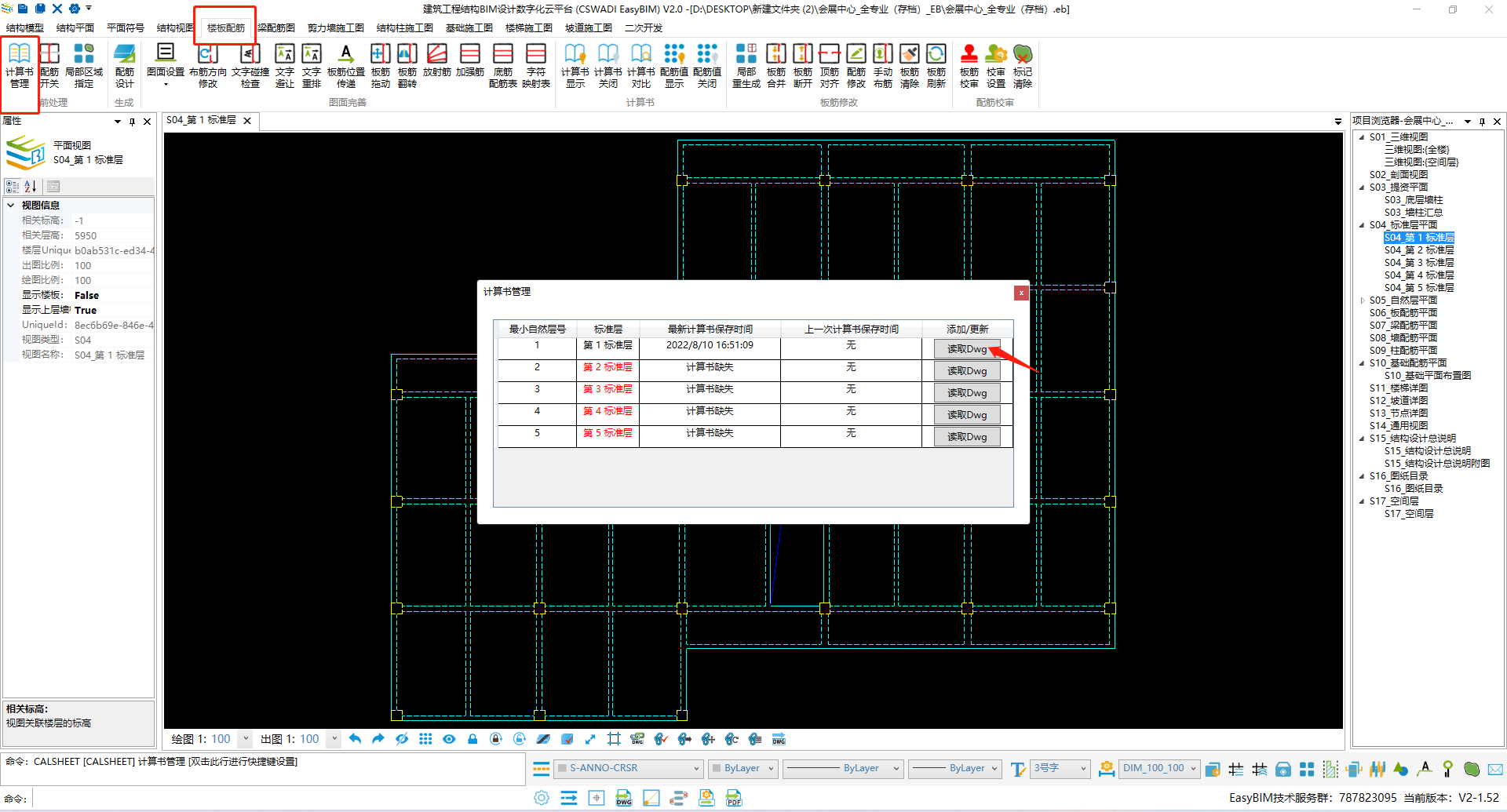Open the 基础施工图 ribbon tab
Viewport: 1507px width, 812px height.
[x=469, y=27]
